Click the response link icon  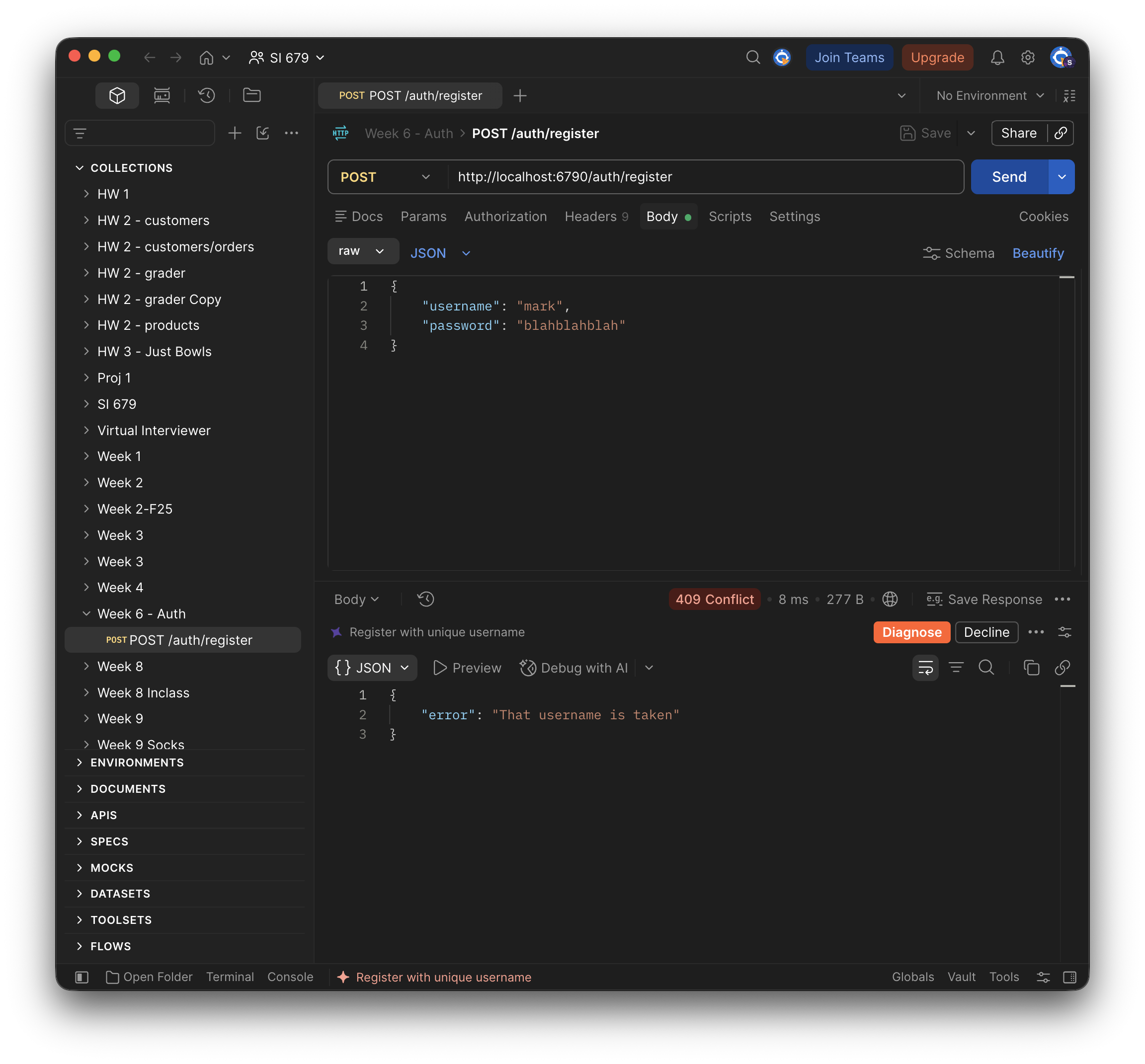(x=1062, y=668)
